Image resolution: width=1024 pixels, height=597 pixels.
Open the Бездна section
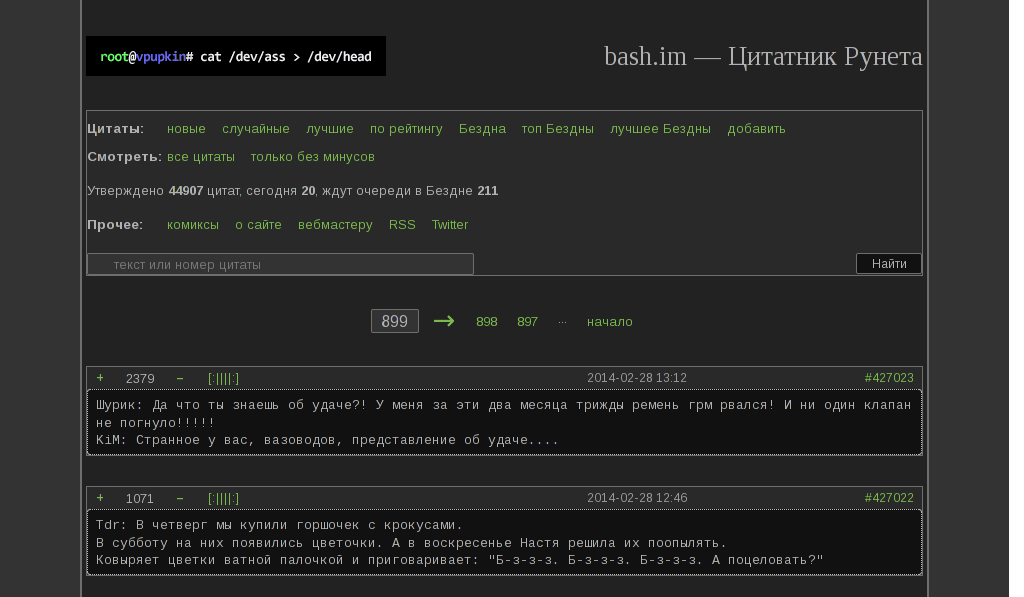point(483,128)
